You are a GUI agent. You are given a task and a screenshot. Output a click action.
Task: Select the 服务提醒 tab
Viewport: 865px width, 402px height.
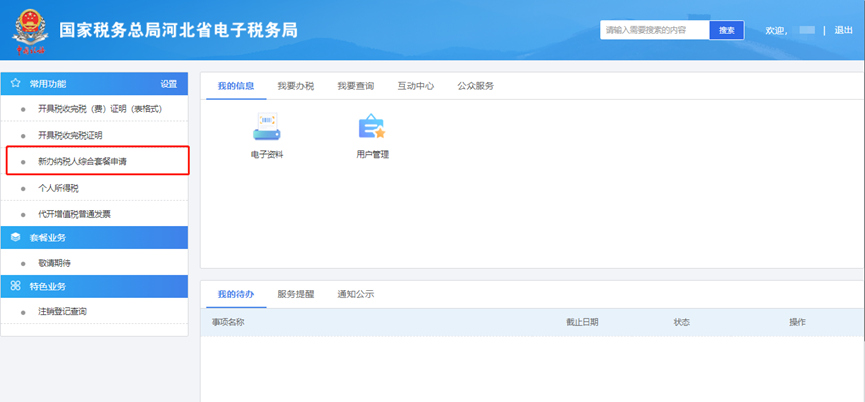(x=296, y=294)
